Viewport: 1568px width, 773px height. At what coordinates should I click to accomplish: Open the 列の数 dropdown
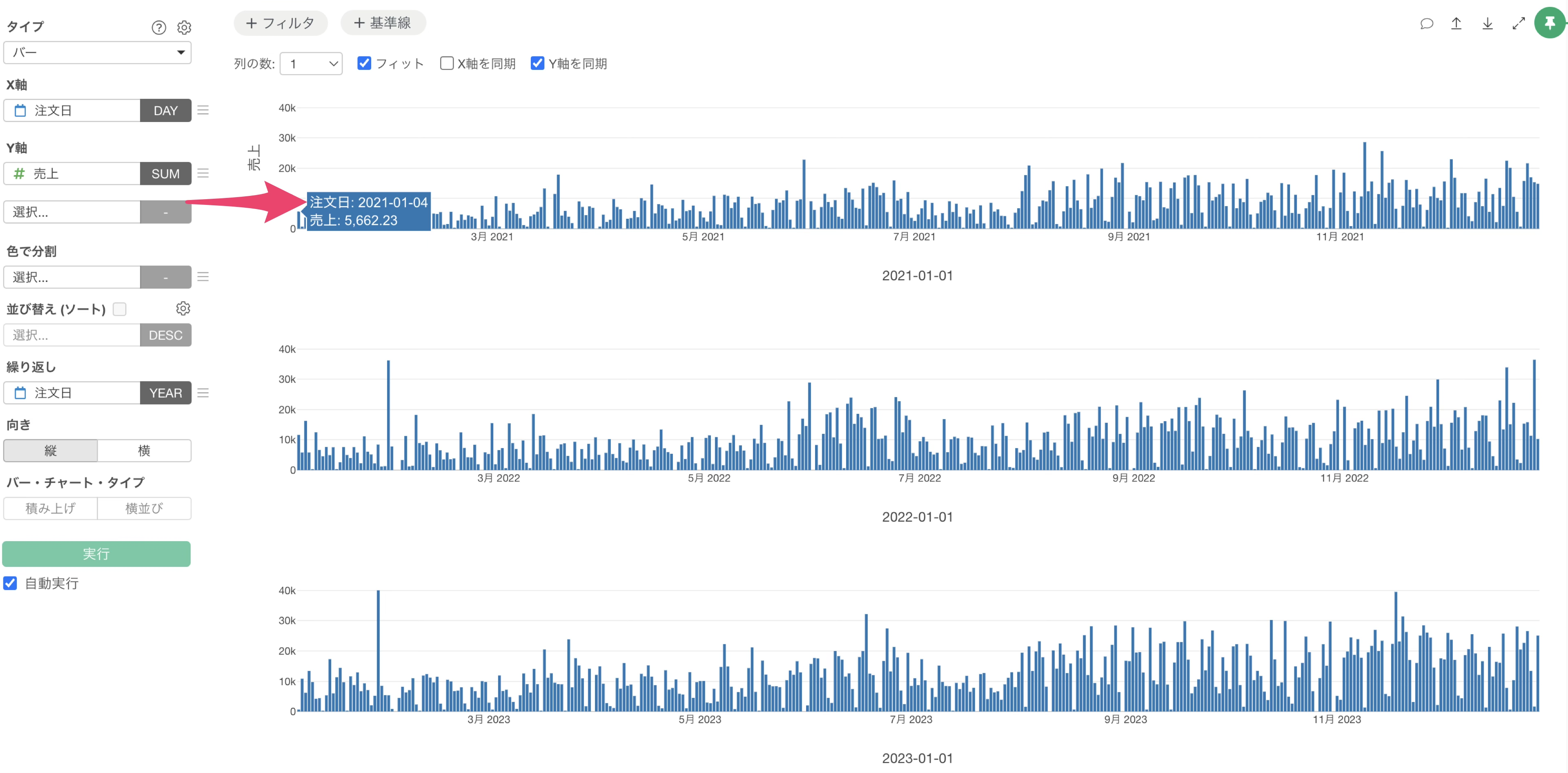[311, 63]
